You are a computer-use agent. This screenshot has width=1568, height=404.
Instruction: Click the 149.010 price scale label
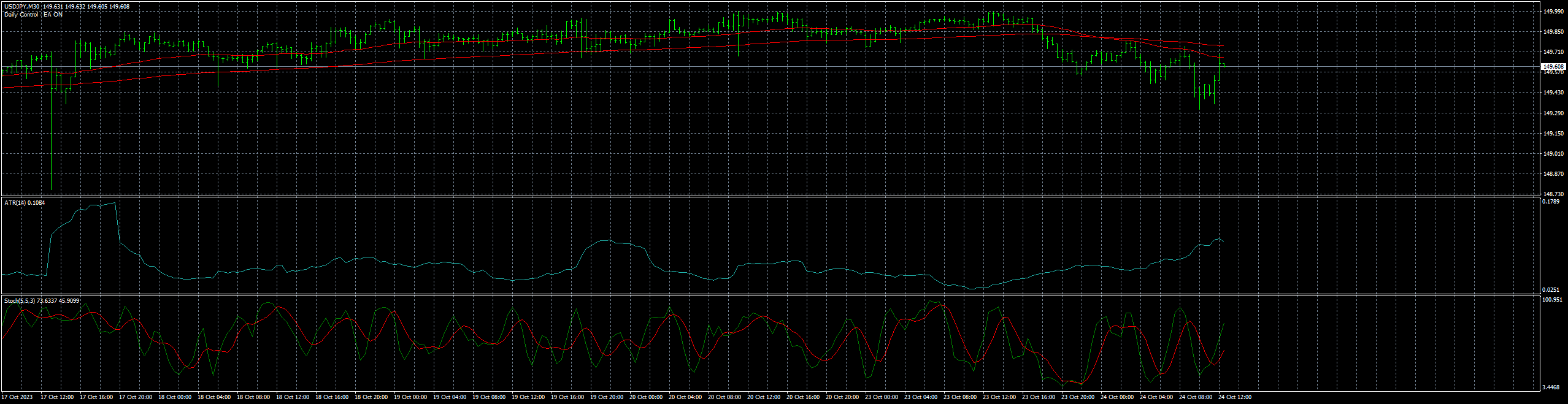(1553, 154)
